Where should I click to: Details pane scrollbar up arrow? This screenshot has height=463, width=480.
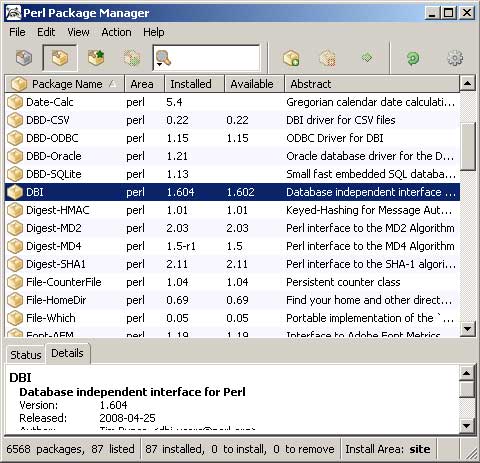click(466, 373)
